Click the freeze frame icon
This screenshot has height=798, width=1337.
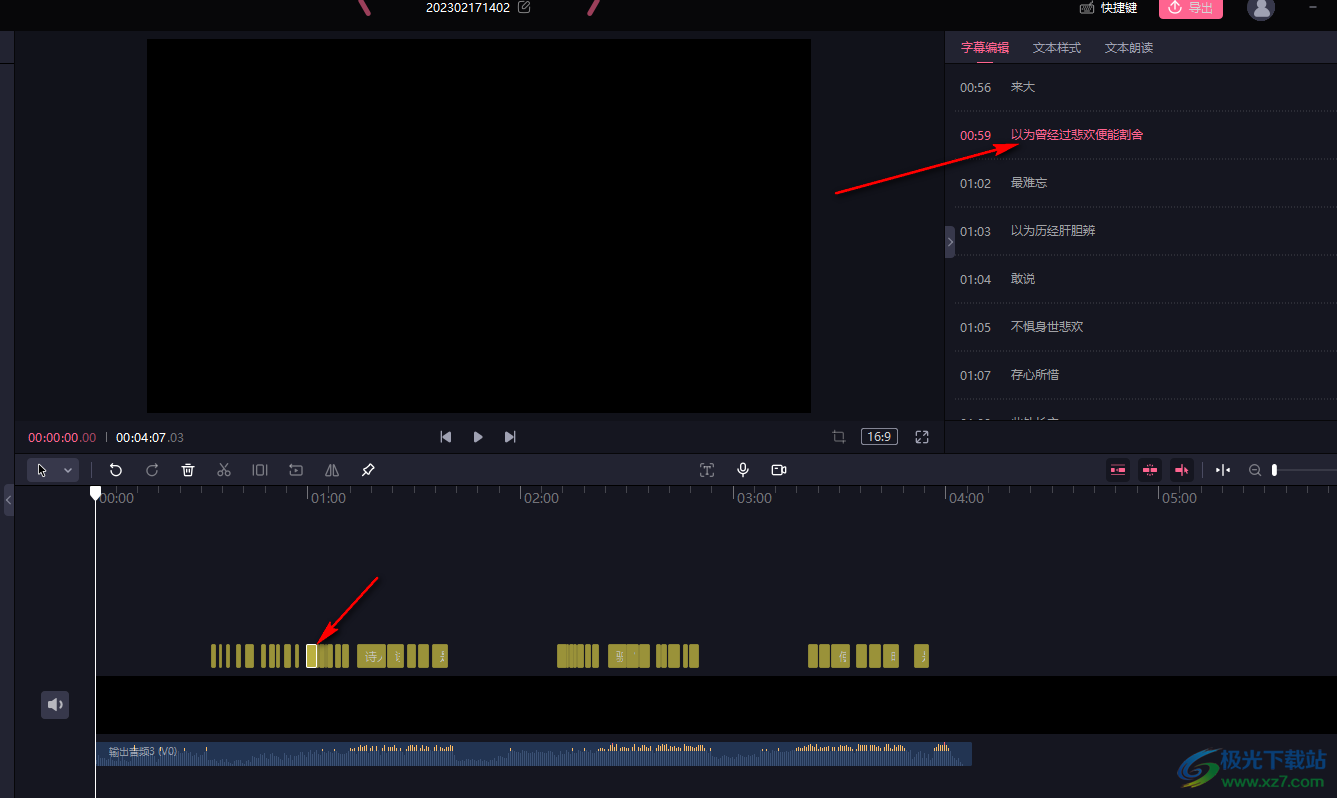coord(296,470)
